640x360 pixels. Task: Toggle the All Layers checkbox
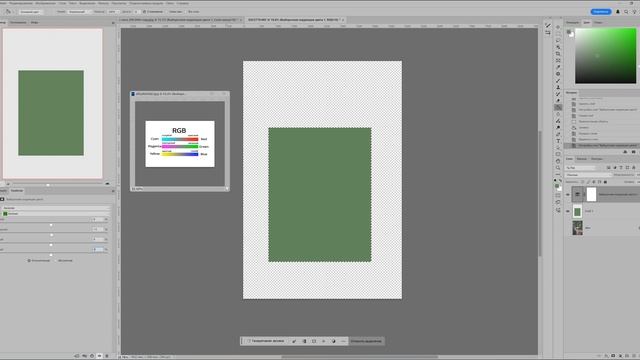(x=186, y=12)
